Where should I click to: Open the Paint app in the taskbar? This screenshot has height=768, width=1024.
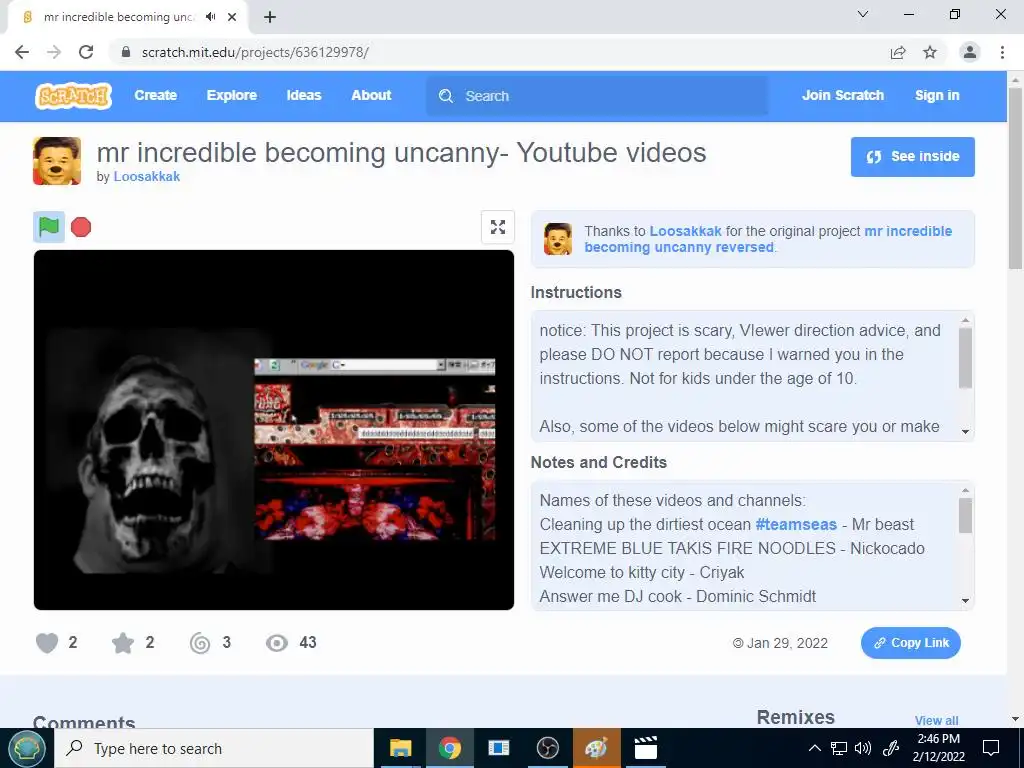[x=596, y=748]
